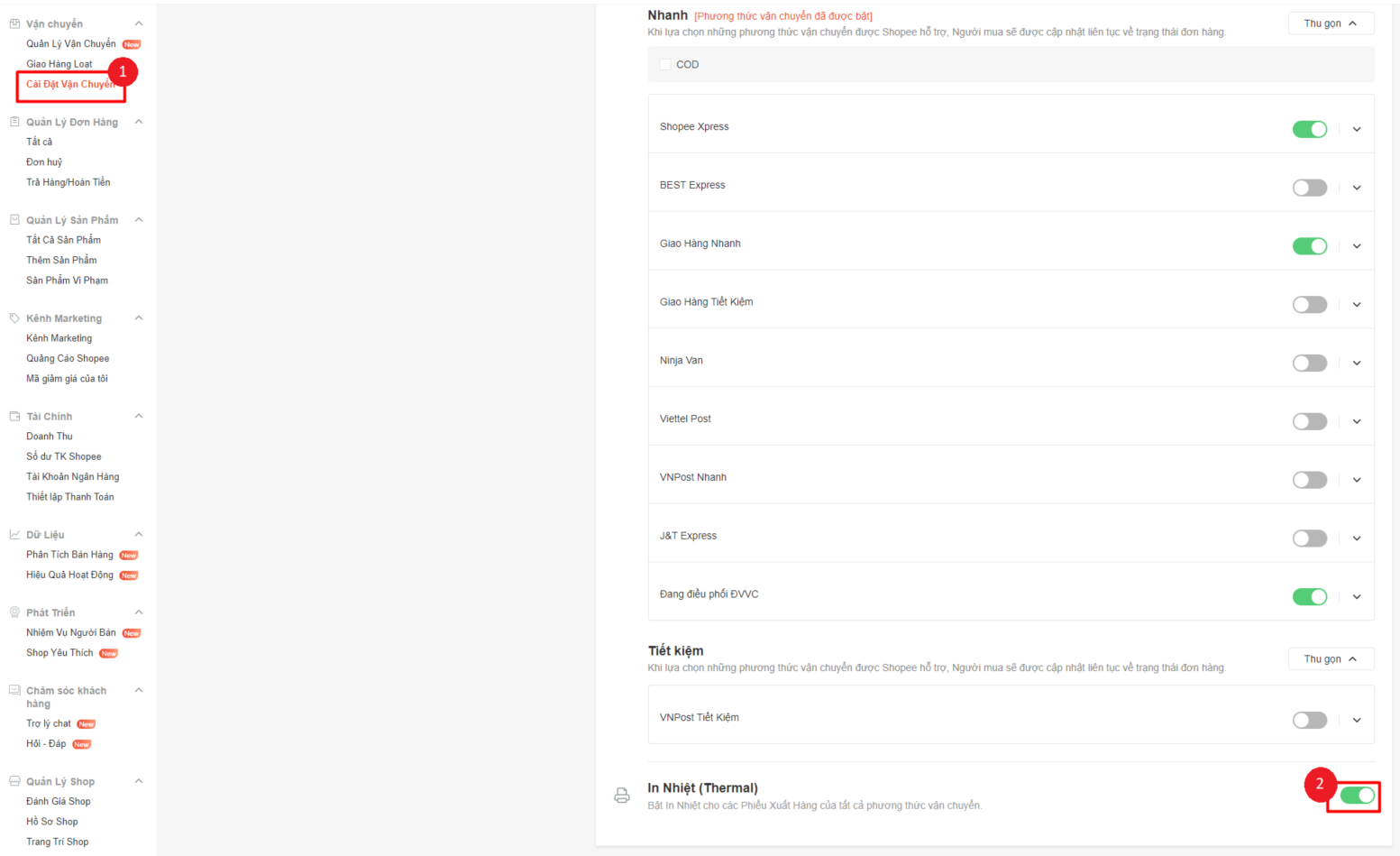This screenshot has width=1400, height=856.
Task: Collapse the Tài Chính sidebar section
Action: pos(139,417)
